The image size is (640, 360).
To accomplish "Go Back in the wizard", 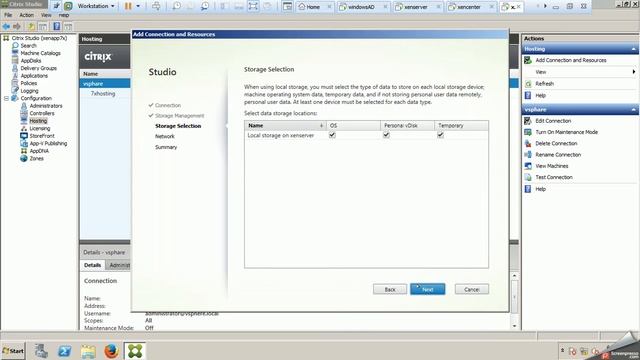I will (x=390, y=289).
